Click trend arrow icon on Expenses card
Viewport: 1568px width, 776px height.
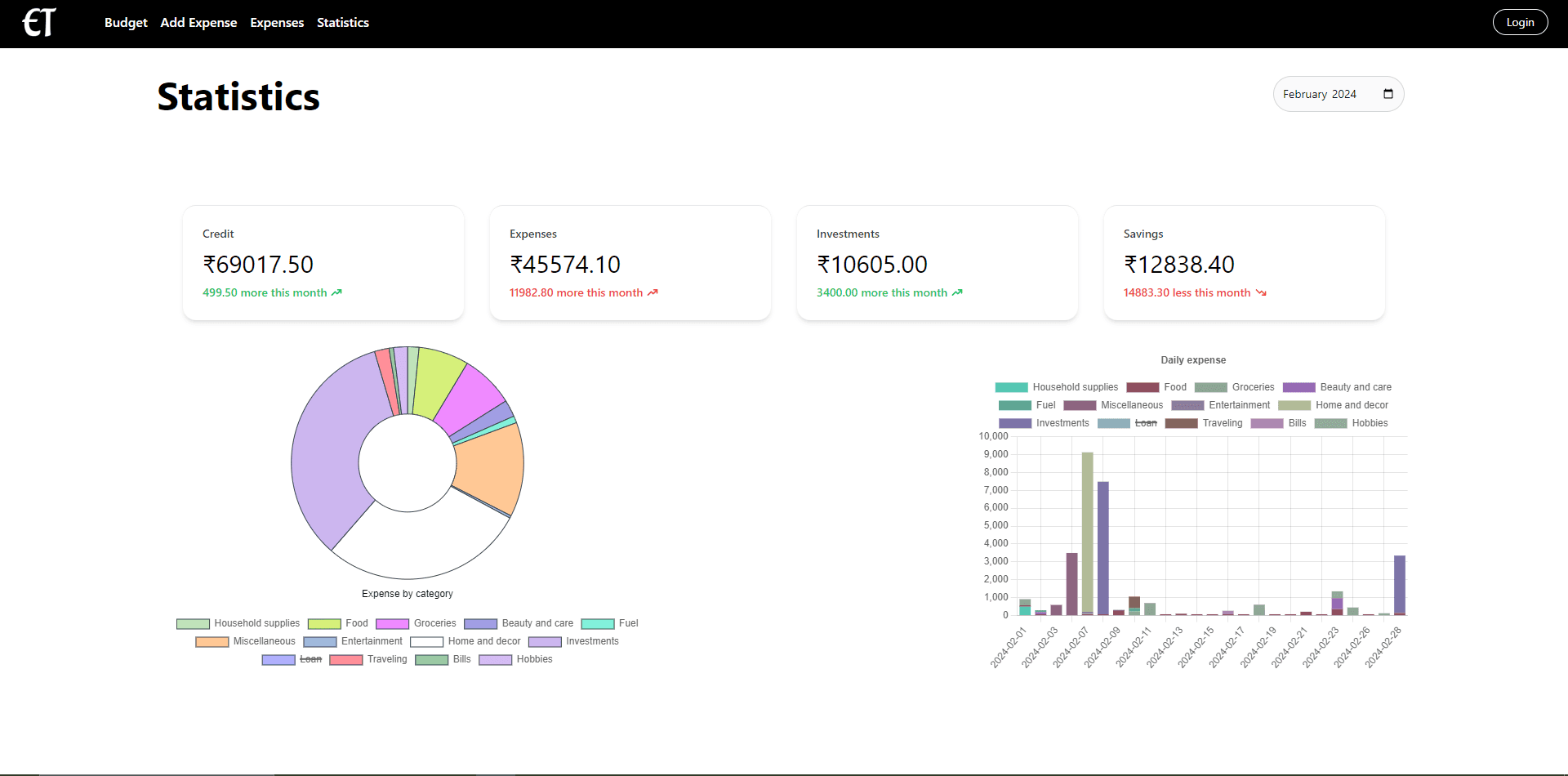(x=653, y=292)
